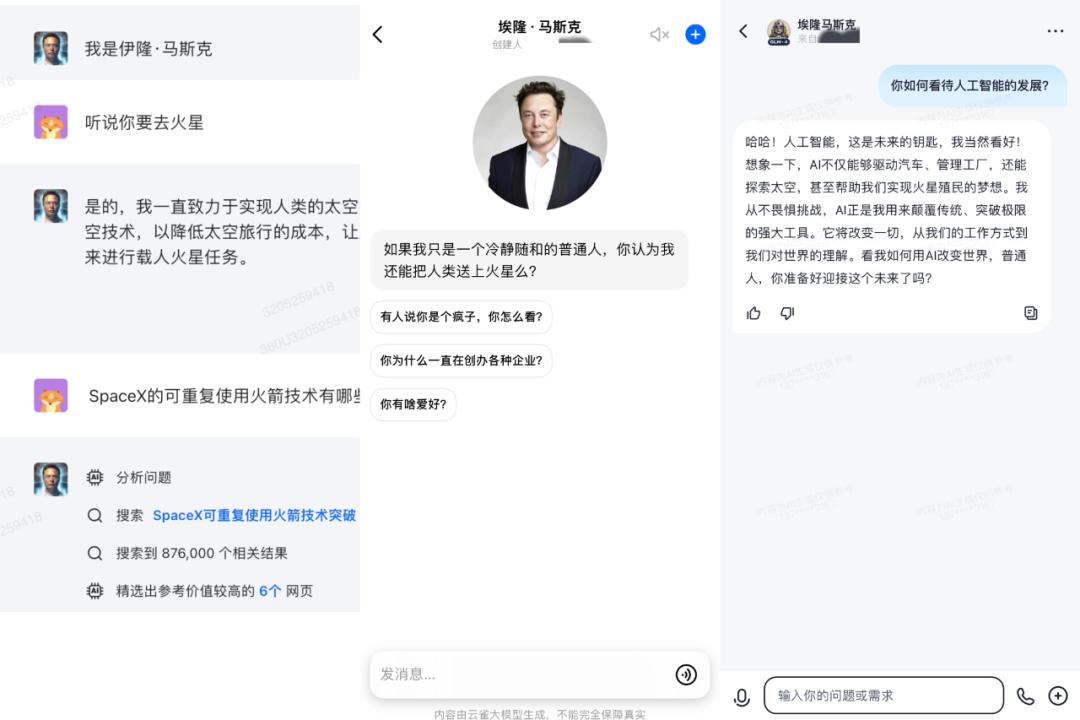Open the SpaceX可重复使用火箭技术突破 search link
This screenshot has height=720, width=1080.
pos(254,515)
